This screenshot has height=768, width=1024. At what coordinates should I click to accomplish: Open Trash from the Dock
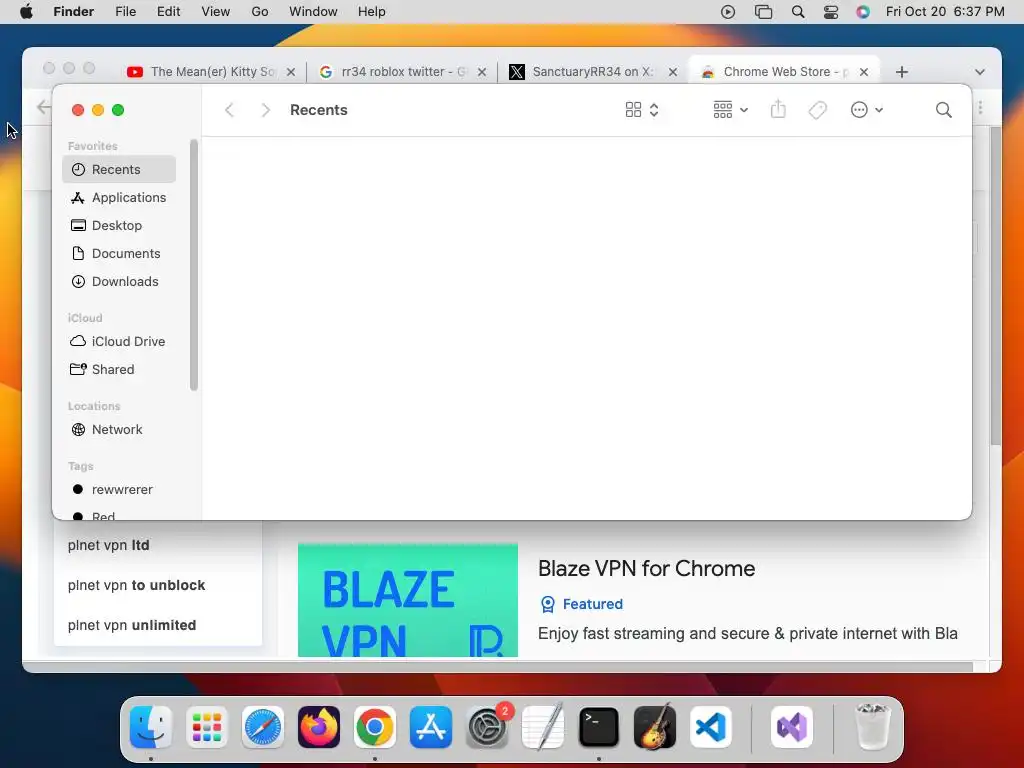coord(873,727)
